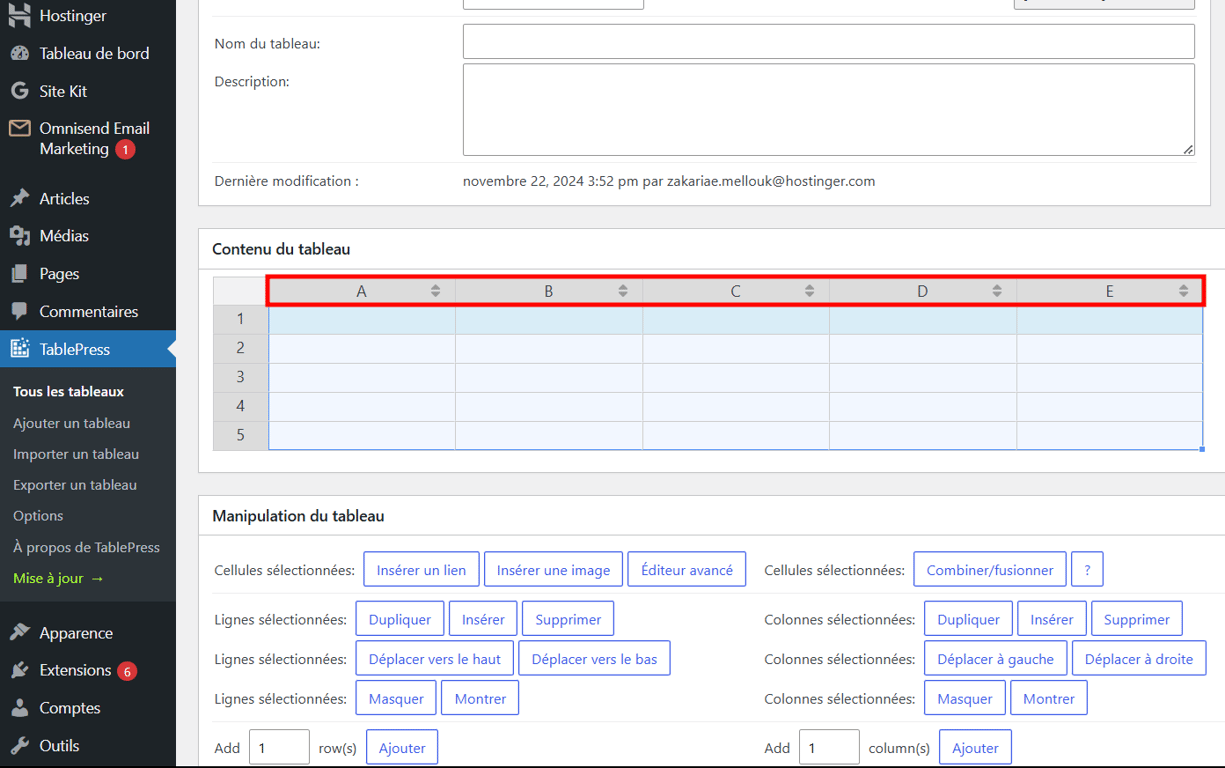Hide selected columns with Colonnes Masquer
This screenshot has width=1225, height=768.
click(965, 698)
